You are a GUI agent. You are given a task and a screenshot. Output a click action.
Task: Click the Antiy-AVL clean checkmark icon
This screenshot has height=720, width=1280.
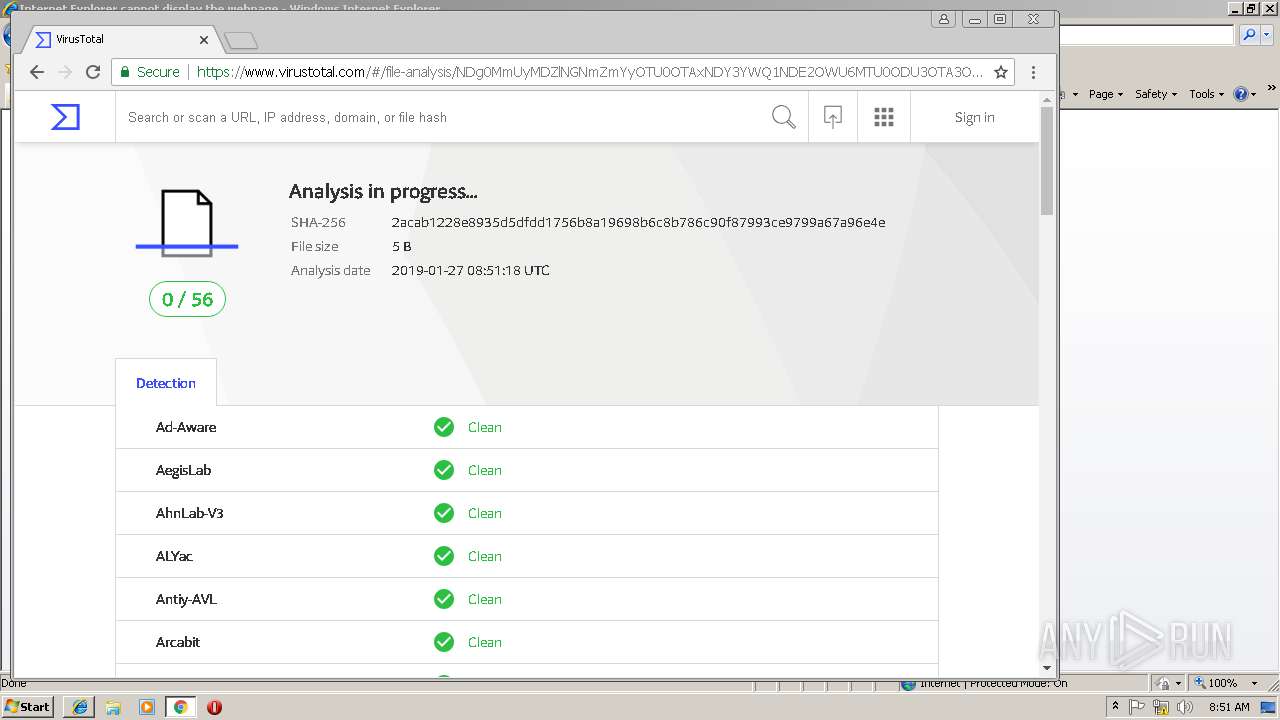[x=444, y=599]
